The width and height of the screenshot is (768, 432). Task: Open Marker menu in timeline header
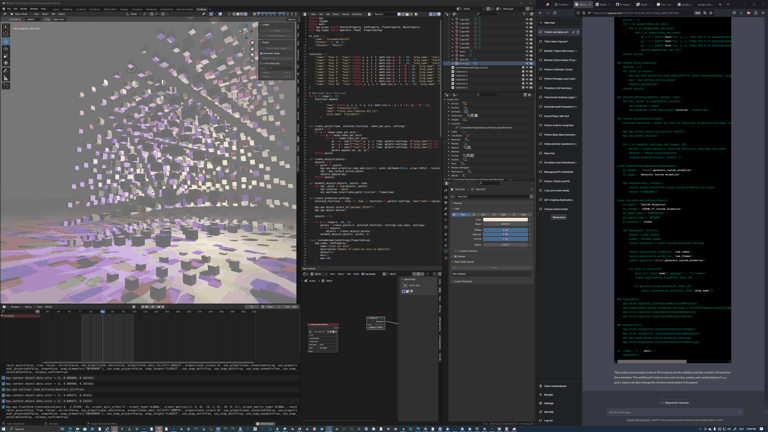[x=48, y=307]
